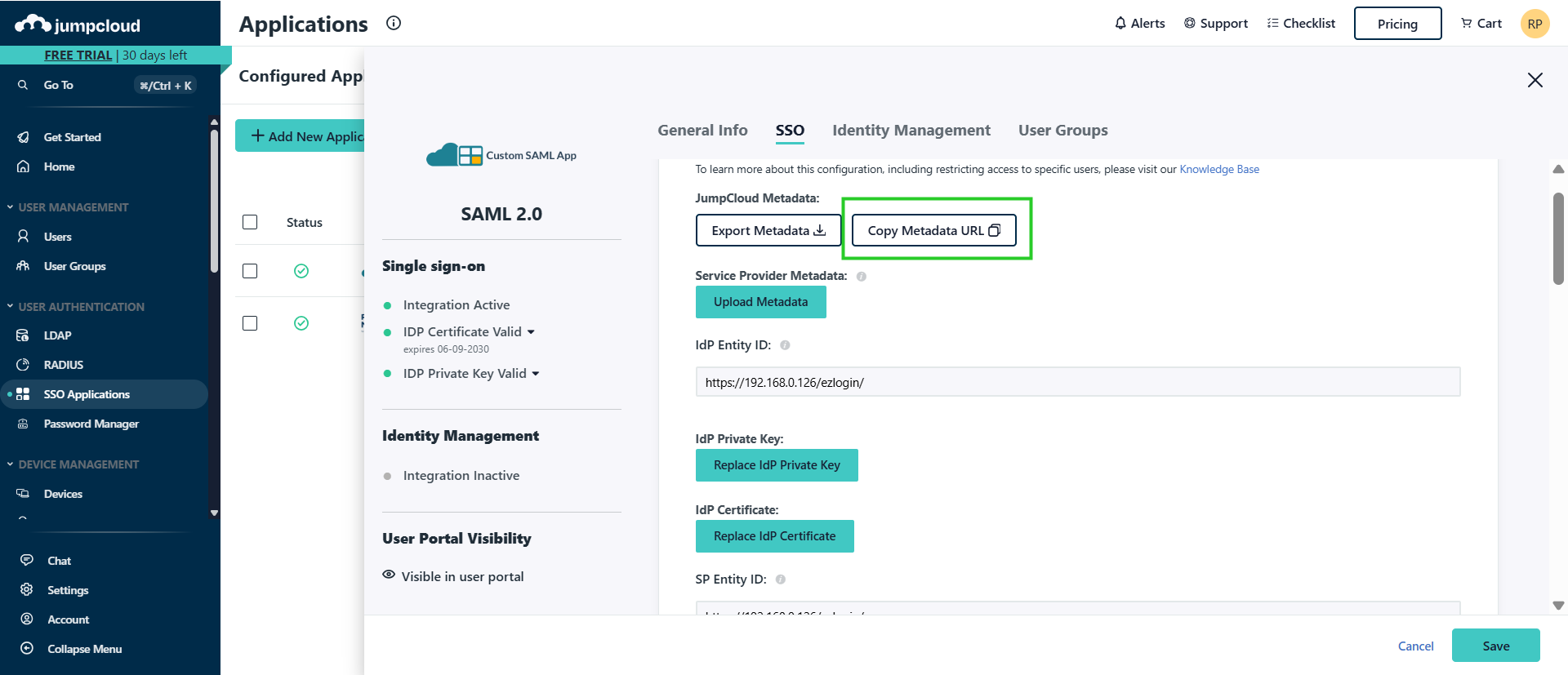This screenshot has height=675, width=1568.
Task: Open the Knowledge Base link
Action: pyautogui.click(x=1219, y=170)
